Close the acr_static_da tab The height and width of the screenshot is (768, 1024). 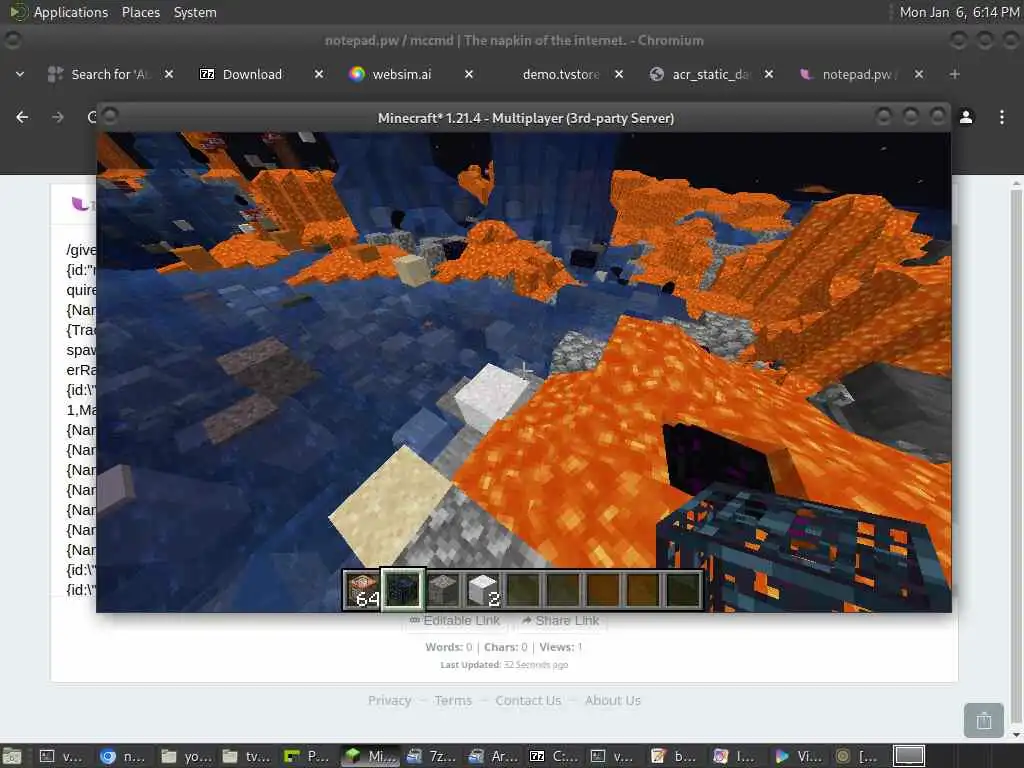[769, 74]
